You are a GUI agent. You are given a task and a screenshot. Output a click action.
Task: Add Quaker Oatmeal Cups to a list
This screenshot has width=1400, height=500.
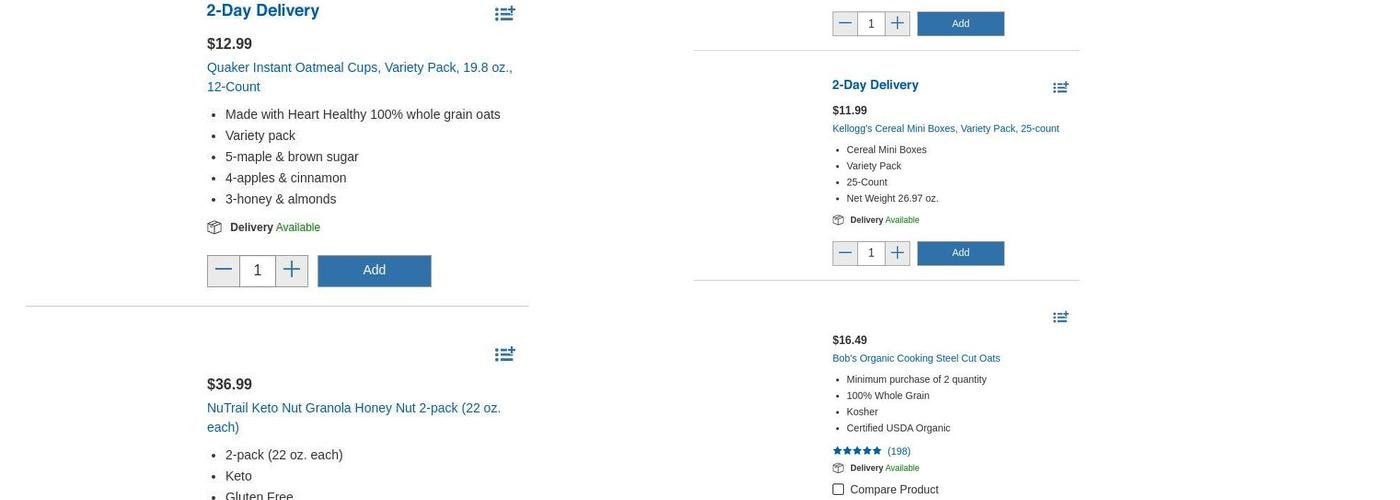505,14
